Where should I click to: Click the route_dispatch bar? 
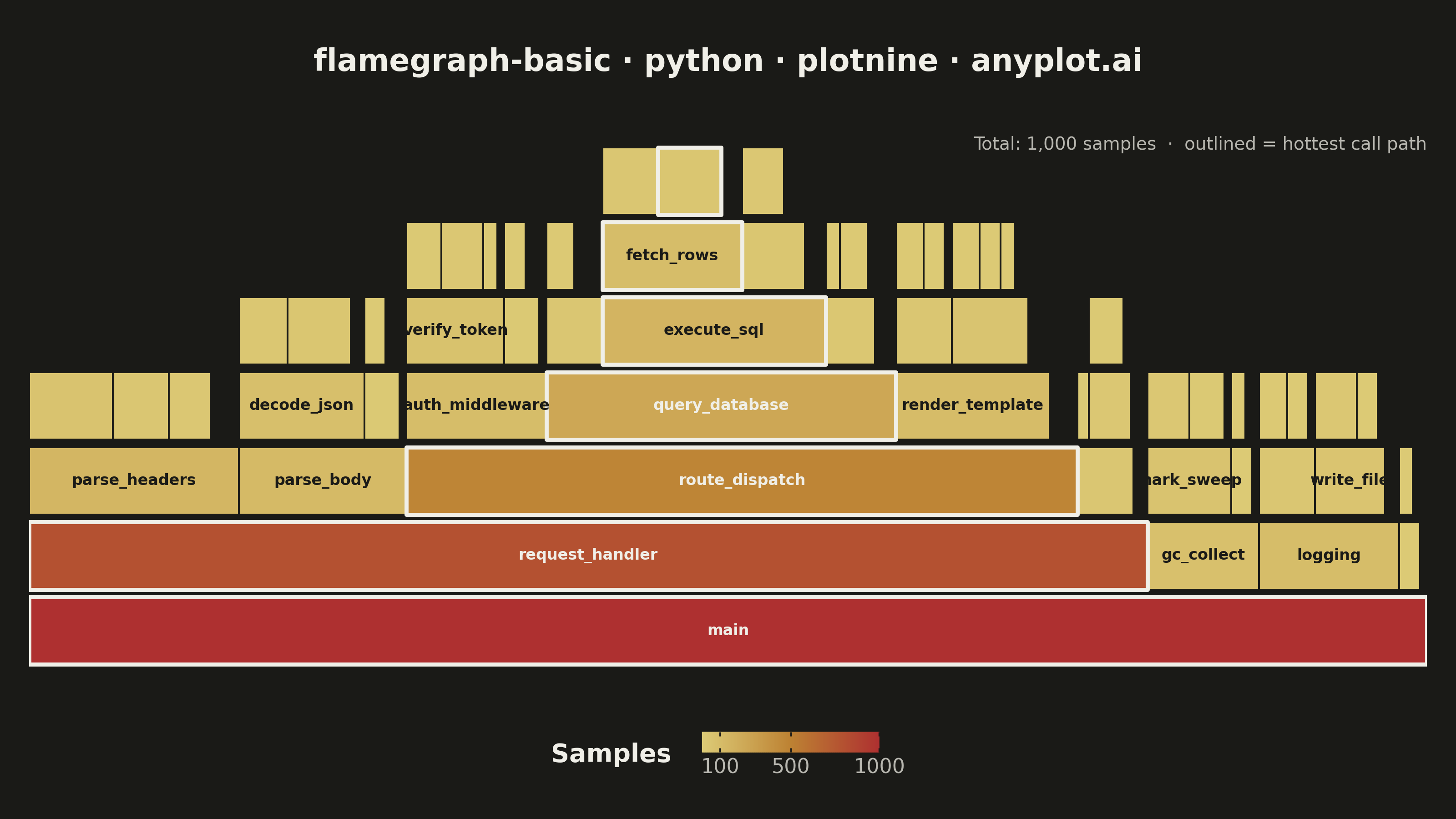click(x=742, y=480)
